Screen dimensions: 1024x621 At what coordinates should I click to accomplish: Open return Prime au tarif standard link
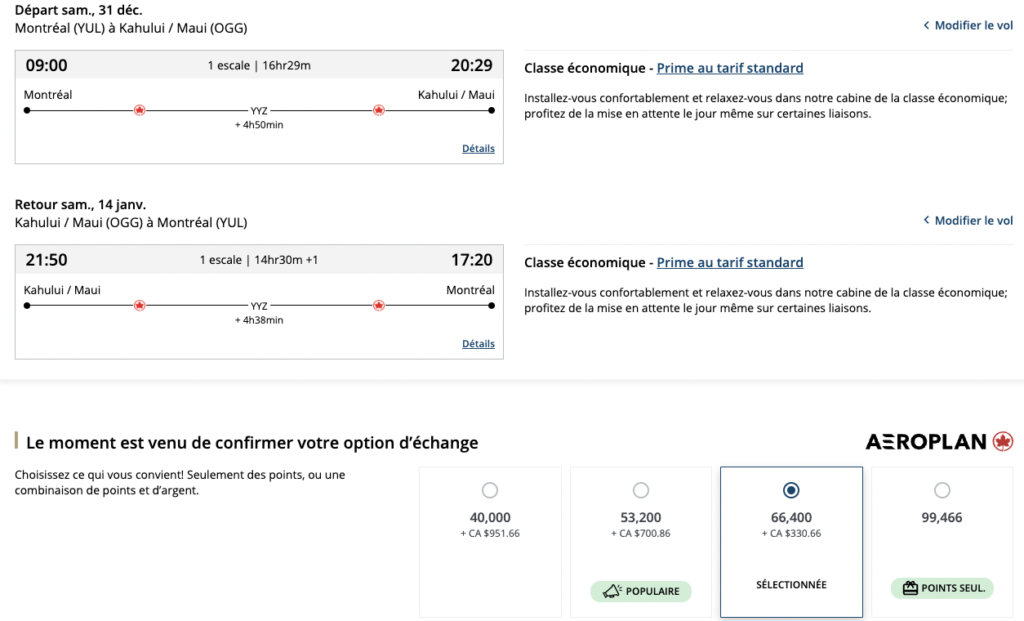[x=730, y=263]
